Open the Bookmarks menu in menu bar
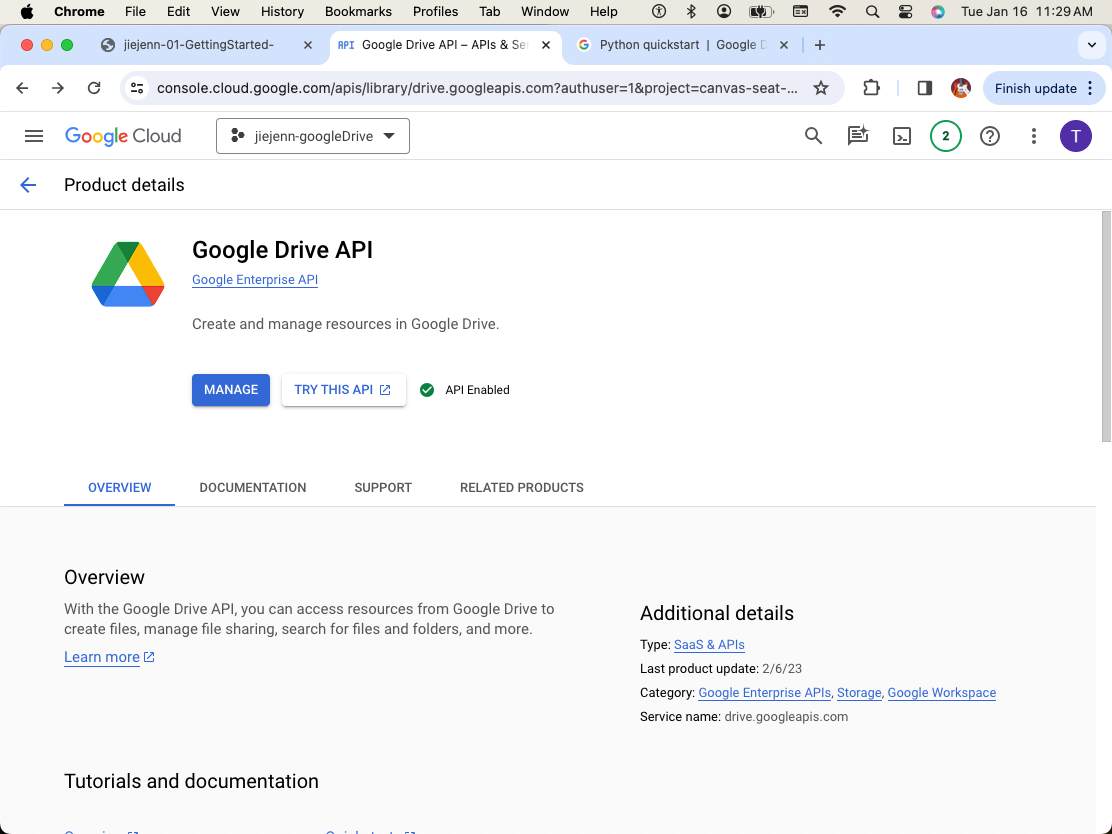The image size is (1112, 834). 358,11
